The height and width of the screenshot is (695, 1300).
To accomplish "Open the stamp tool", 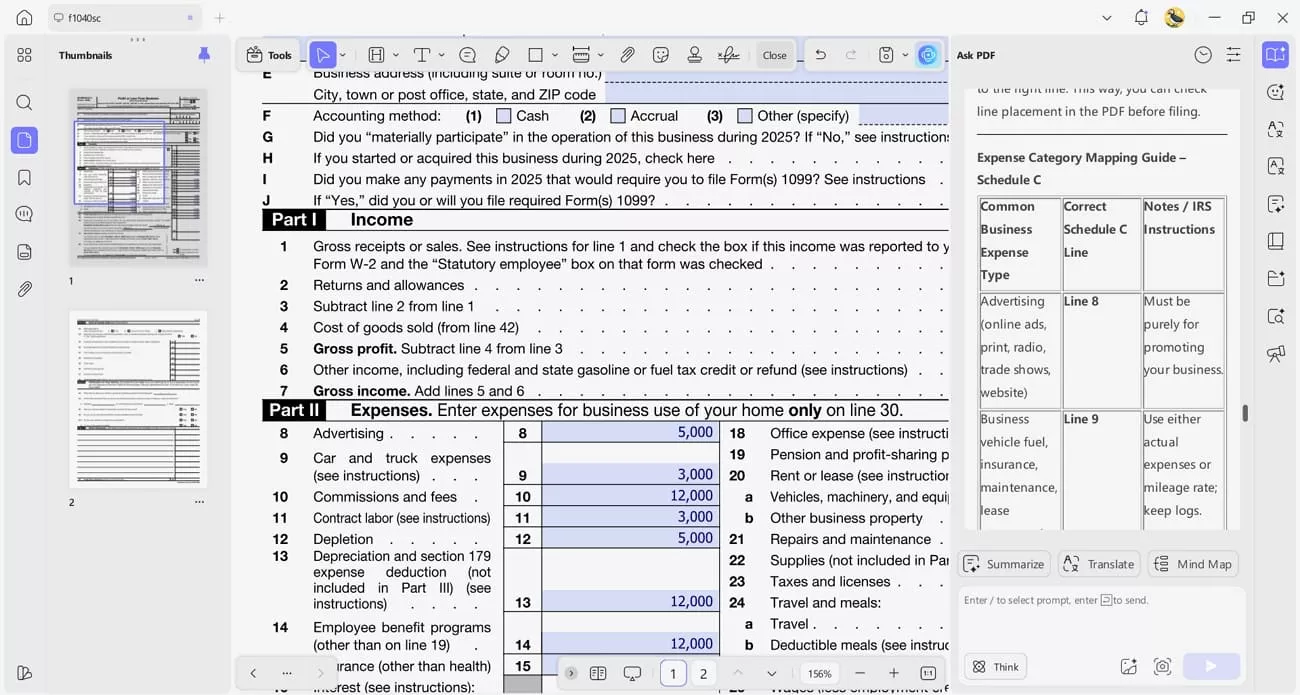I will coord(694,55).
